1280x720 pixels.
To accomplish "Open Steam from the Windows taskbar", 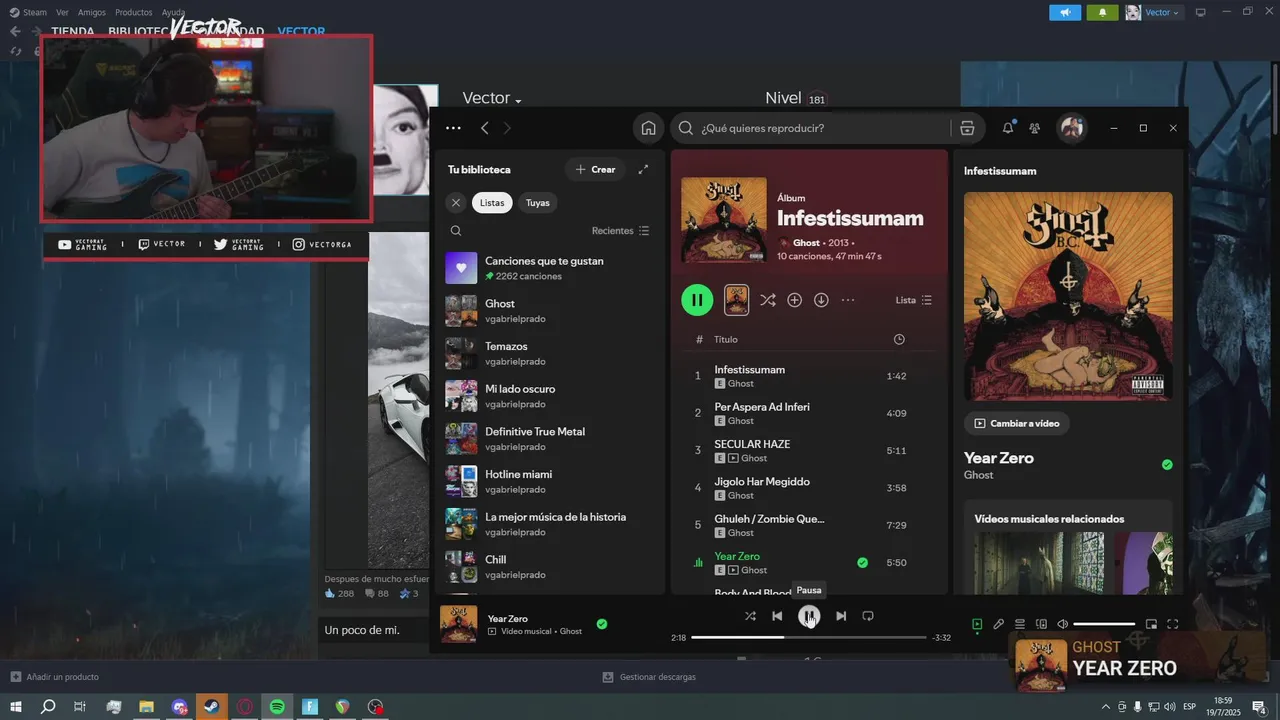I will click(212, 706).
